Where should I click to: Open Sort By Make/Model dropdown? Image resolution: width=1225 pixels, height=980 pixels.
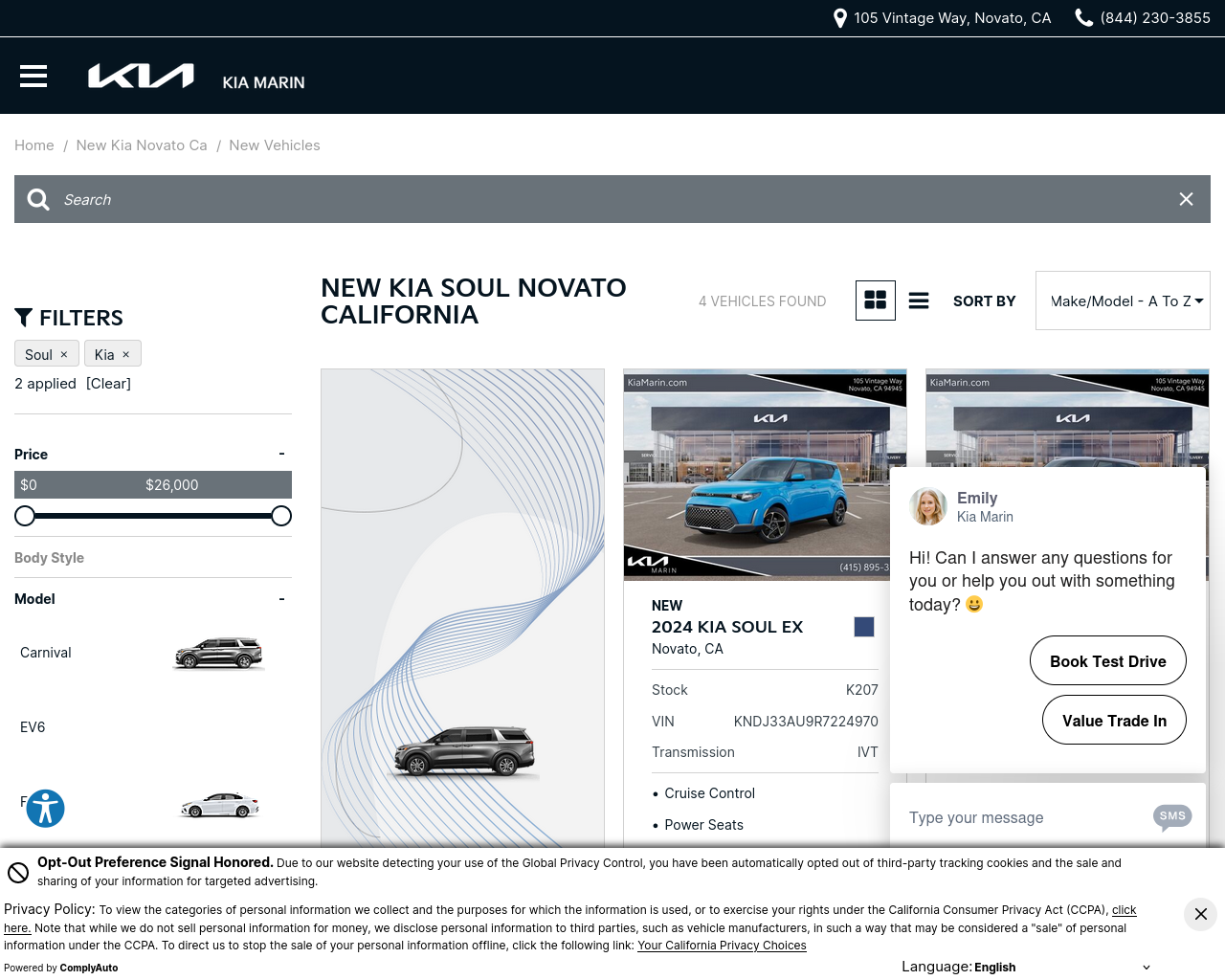click(1123, 301)
